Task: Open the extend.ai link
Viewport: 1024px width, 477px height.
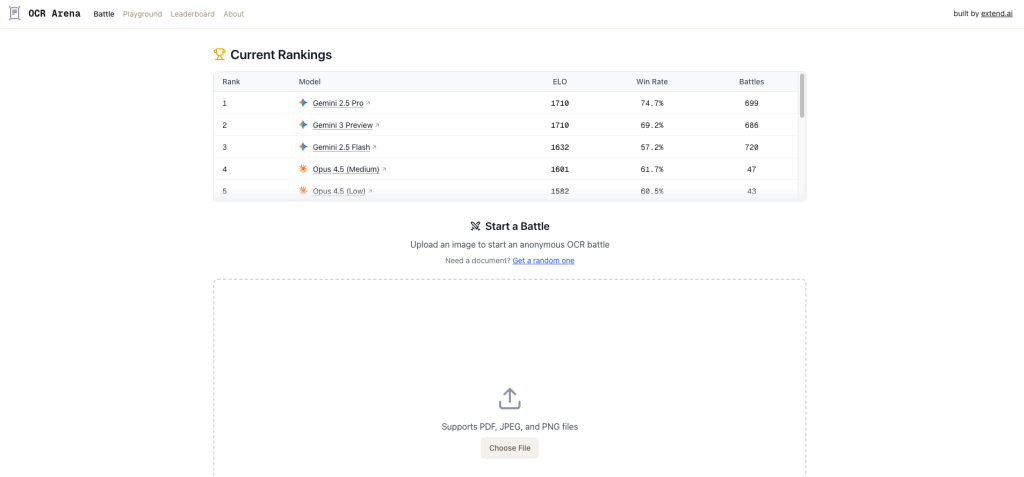Action: pos(999,14)
